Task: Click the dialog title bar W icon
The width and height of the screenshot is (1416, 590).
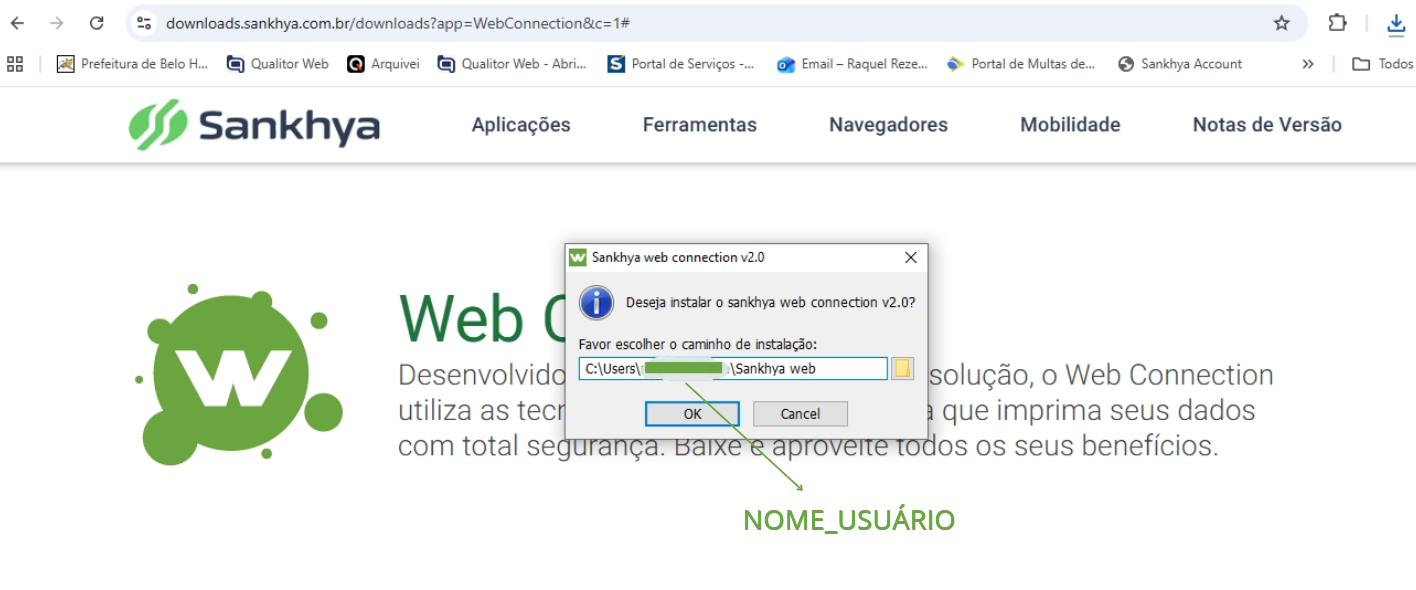Action: (x=578, y=257)
